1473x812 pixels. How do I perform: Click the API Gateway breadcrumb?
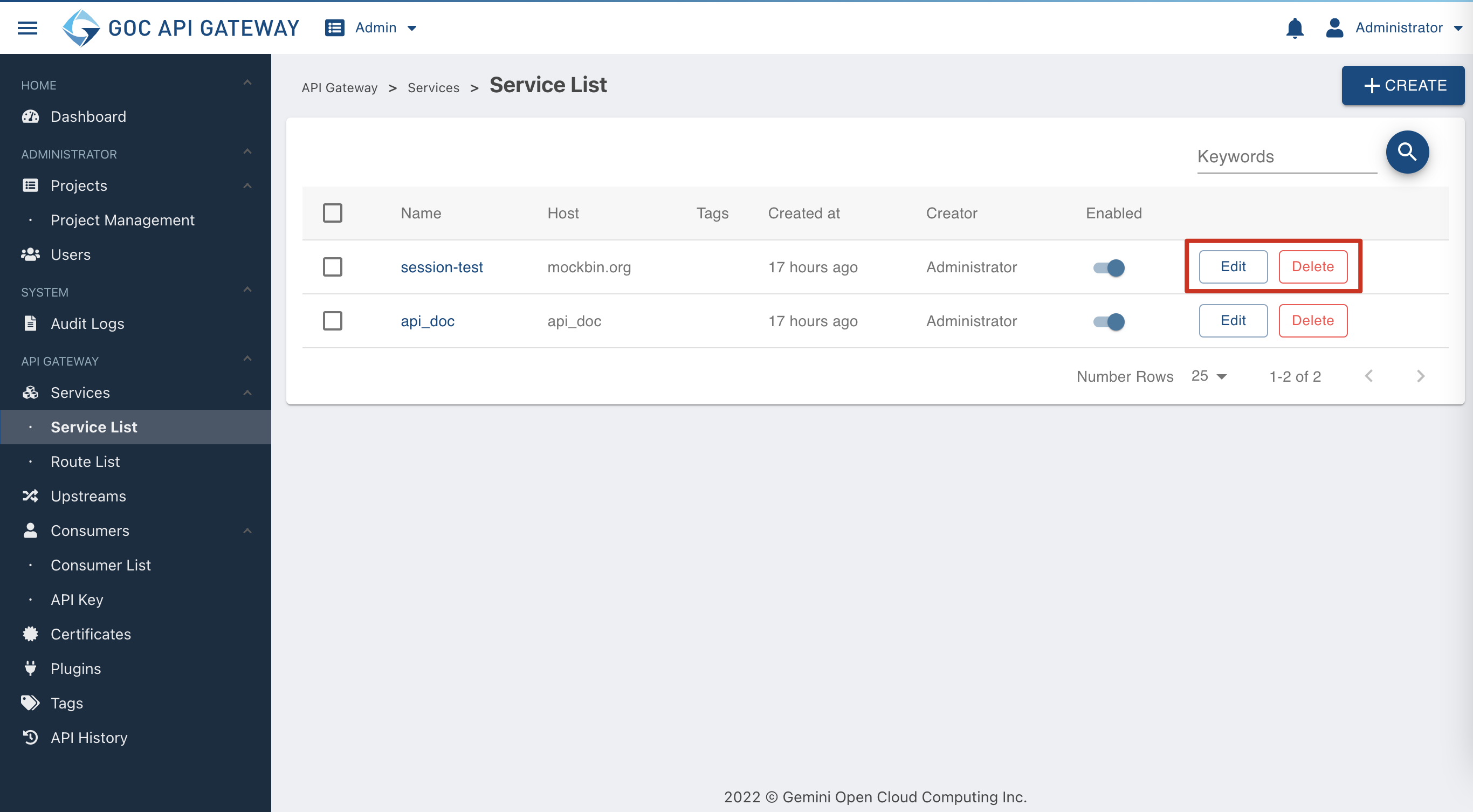(x=340, y=87)
